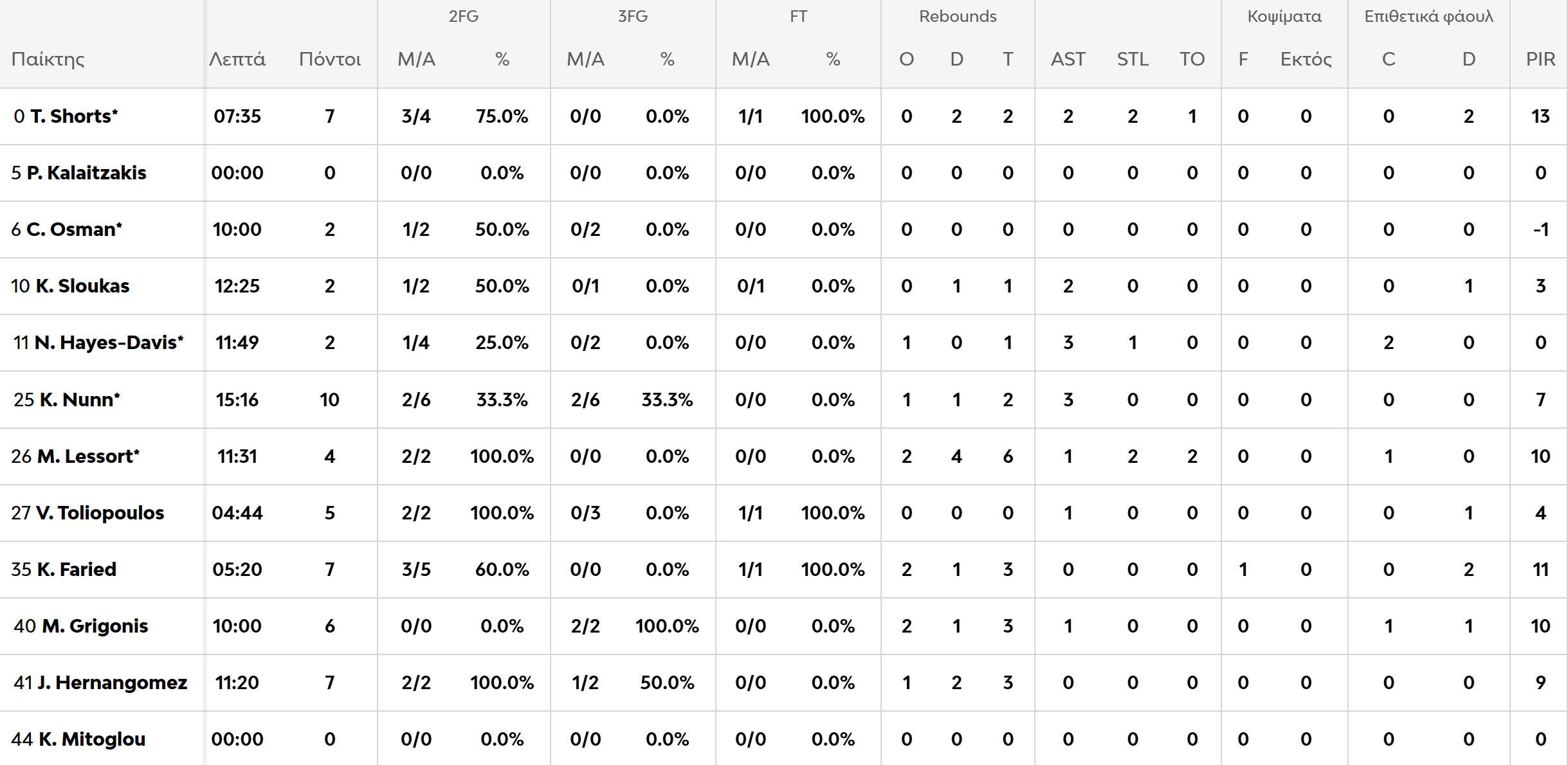Select K. Sloukas player name

[82, 286]
